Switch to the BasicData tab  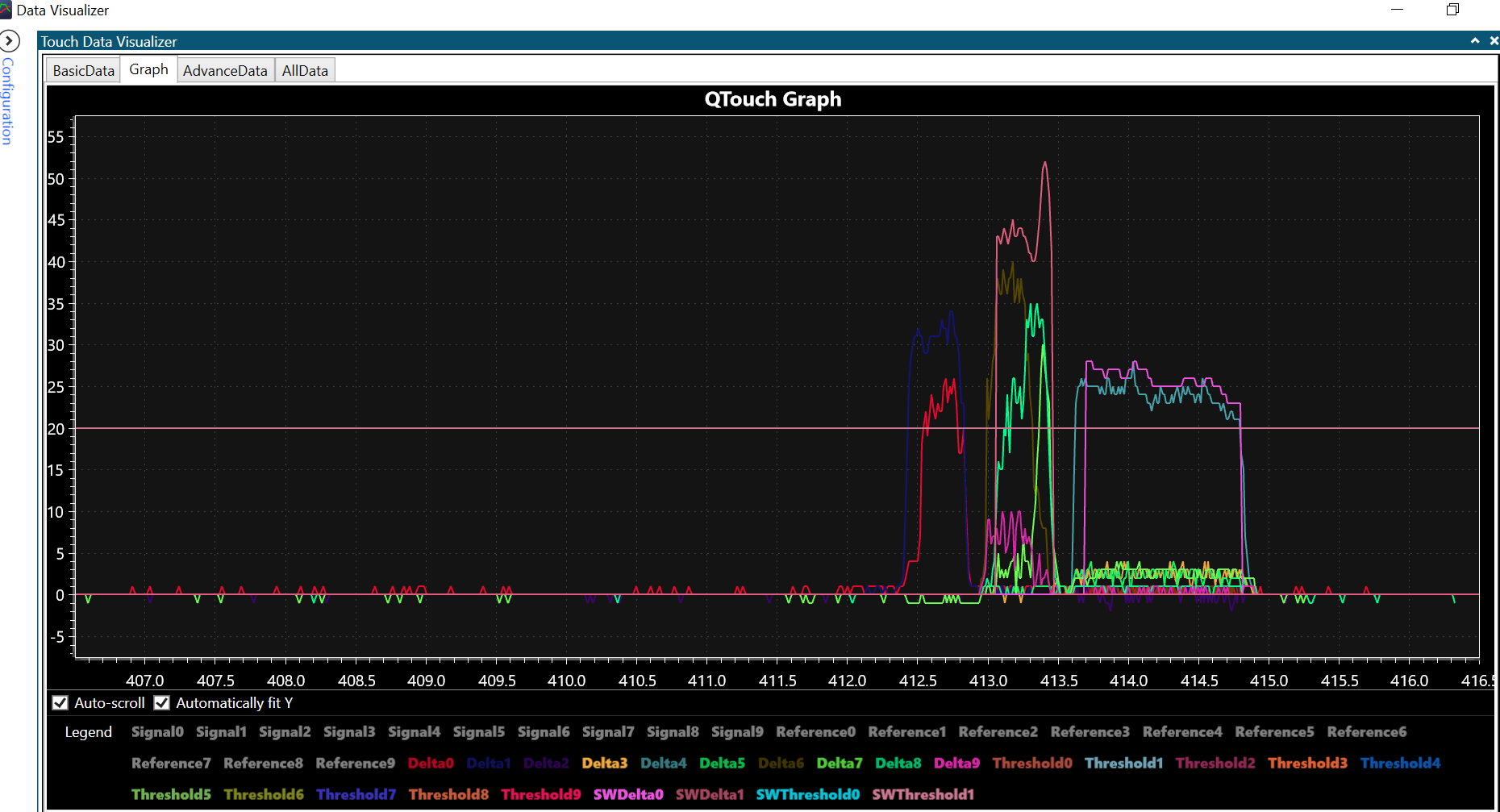(83, 71)
